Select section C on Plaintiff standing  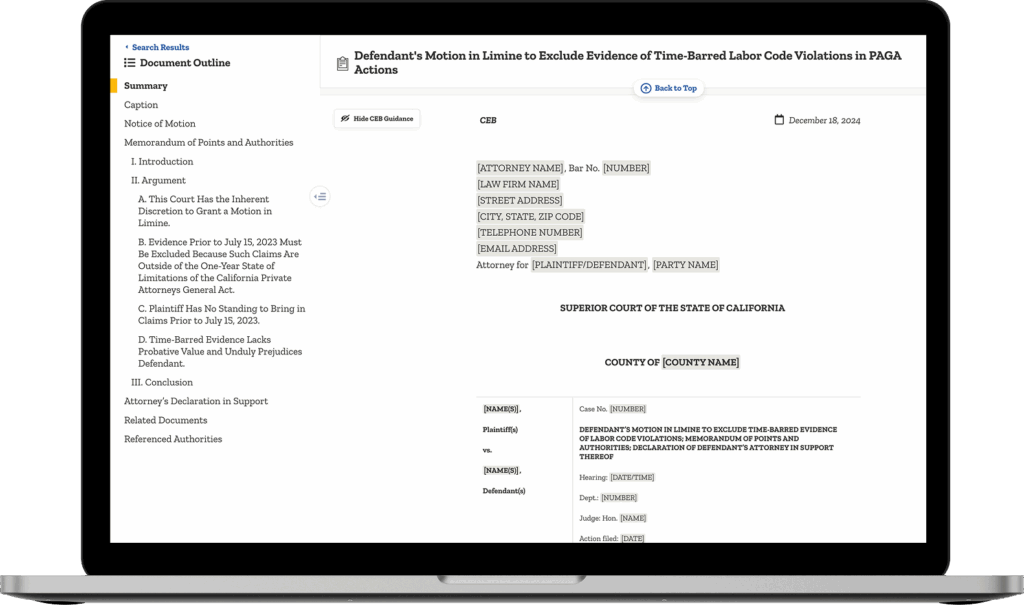221,315
